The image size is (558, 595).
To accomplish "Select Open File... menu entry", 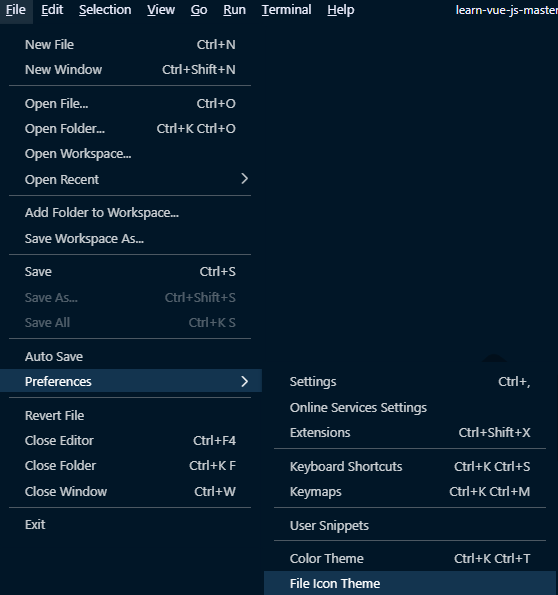I will [x=130, y=104].
